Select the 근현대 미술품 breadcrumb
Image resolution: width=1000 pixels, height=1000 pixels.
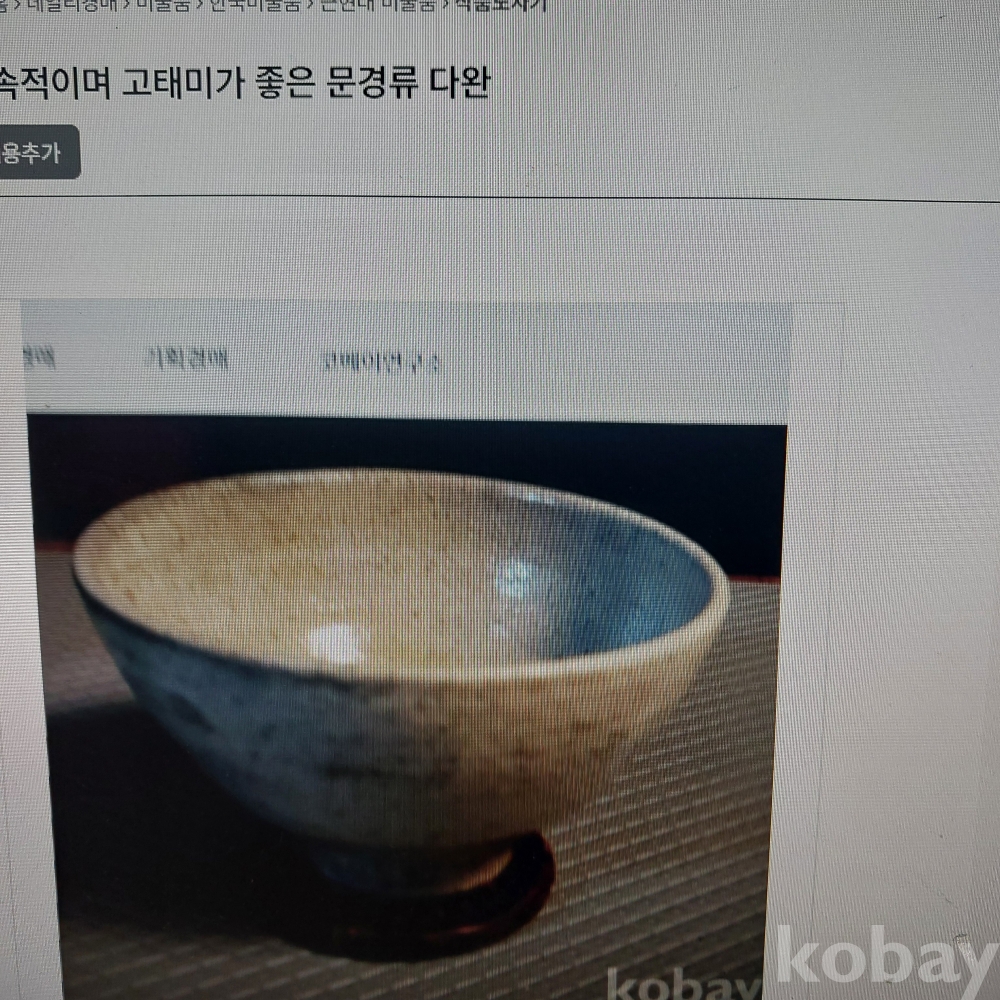379,5
